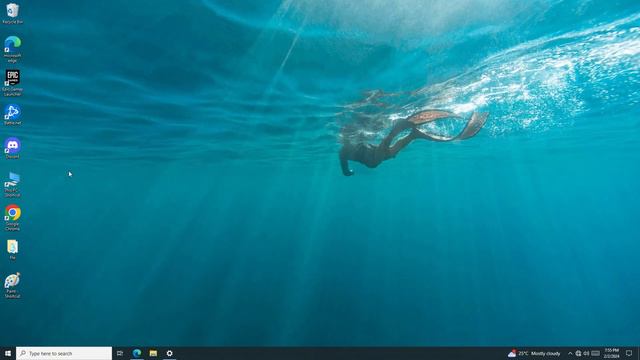Viewport: 640px width, 360px height.
Task: Open the Windows Start menu
Action: [x=8, y=353]
